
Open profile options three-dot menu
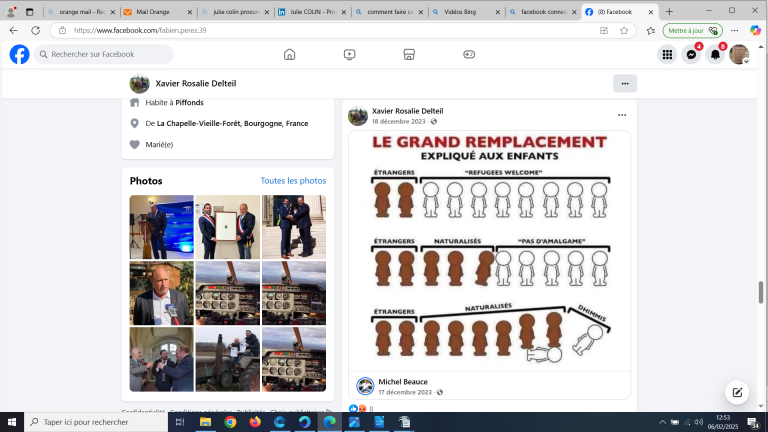tap(624, 84)
